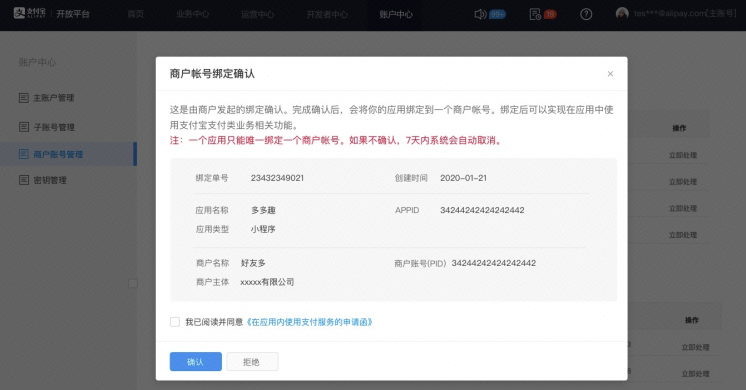Click the Alipay logo in header

(29, 13)
